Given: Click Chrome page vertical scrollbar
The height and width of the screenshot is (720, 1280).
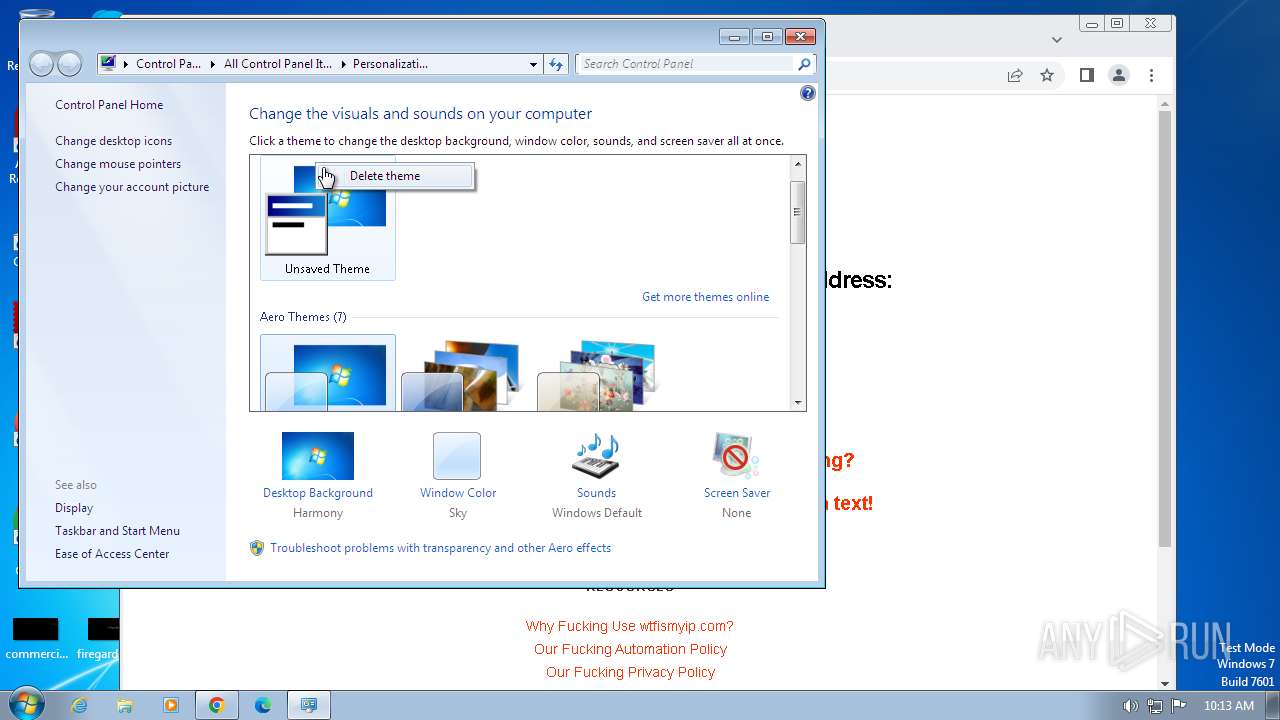Looking at the screenshot, I should [x=1165, y=328].
